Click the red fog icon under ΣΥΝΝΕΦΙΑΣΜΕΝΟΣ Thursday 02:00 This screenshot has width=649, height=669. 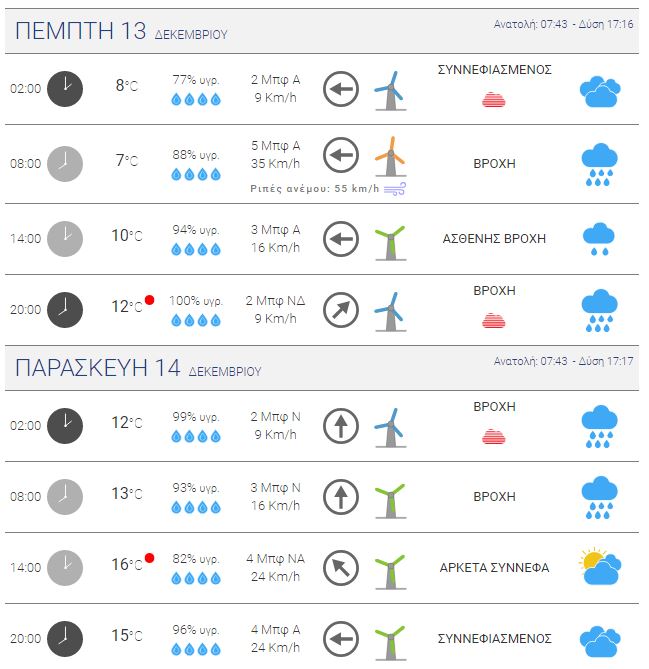494,99
